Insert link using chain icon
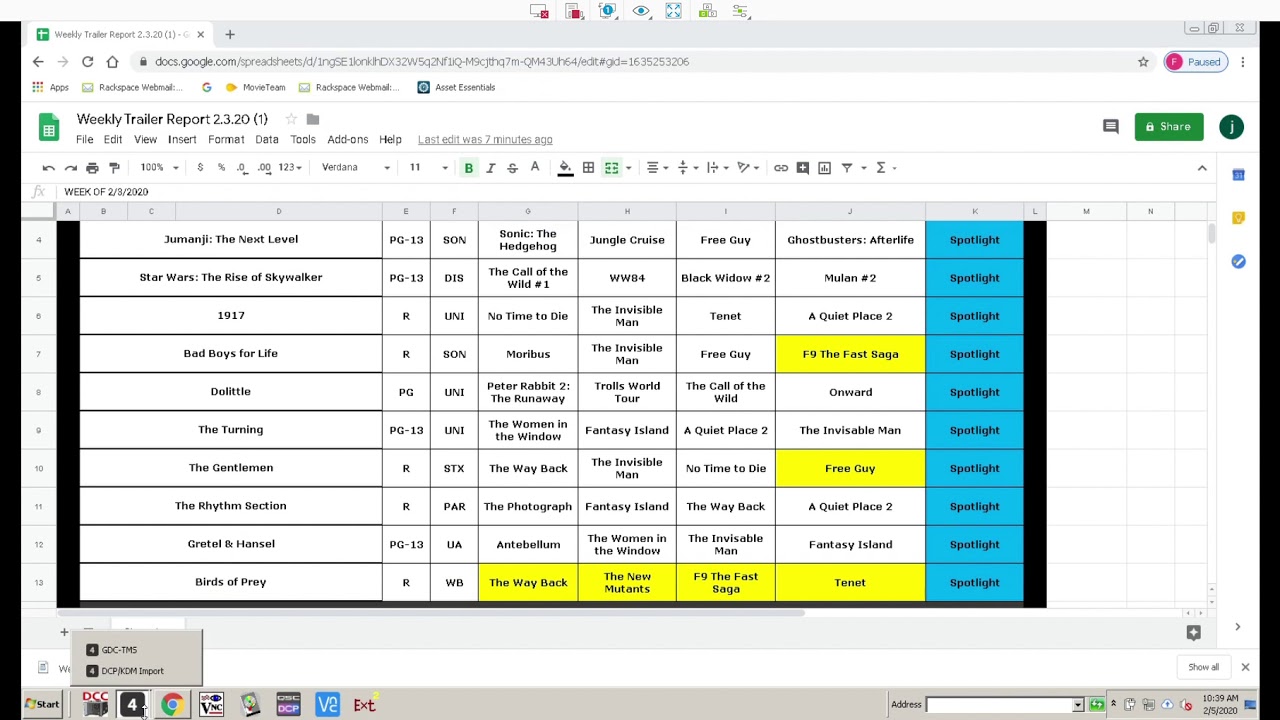Viewport: 1280px width, 720px height. pos(781,168)
